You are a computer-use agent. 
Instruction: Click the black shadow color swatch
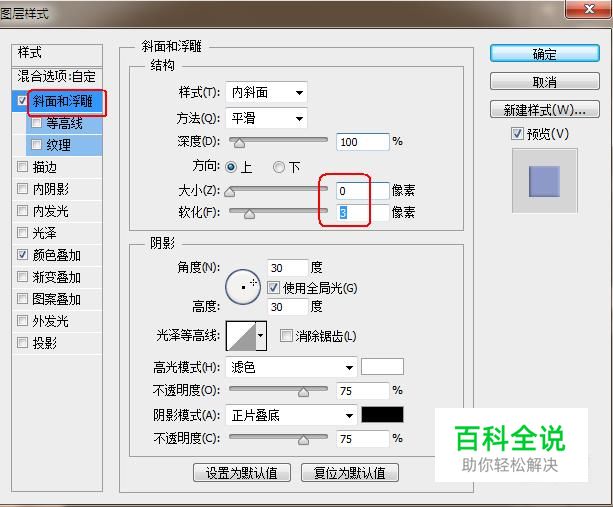(382, 414)
